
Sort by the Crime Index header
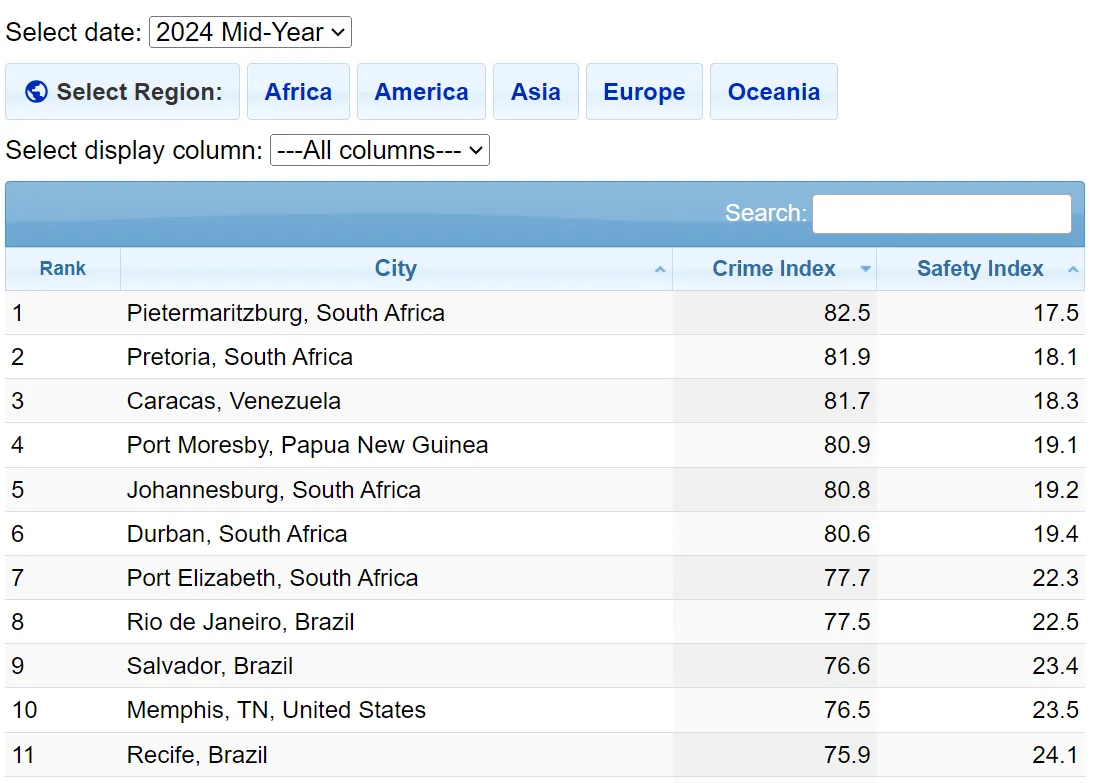pos(773,269)
